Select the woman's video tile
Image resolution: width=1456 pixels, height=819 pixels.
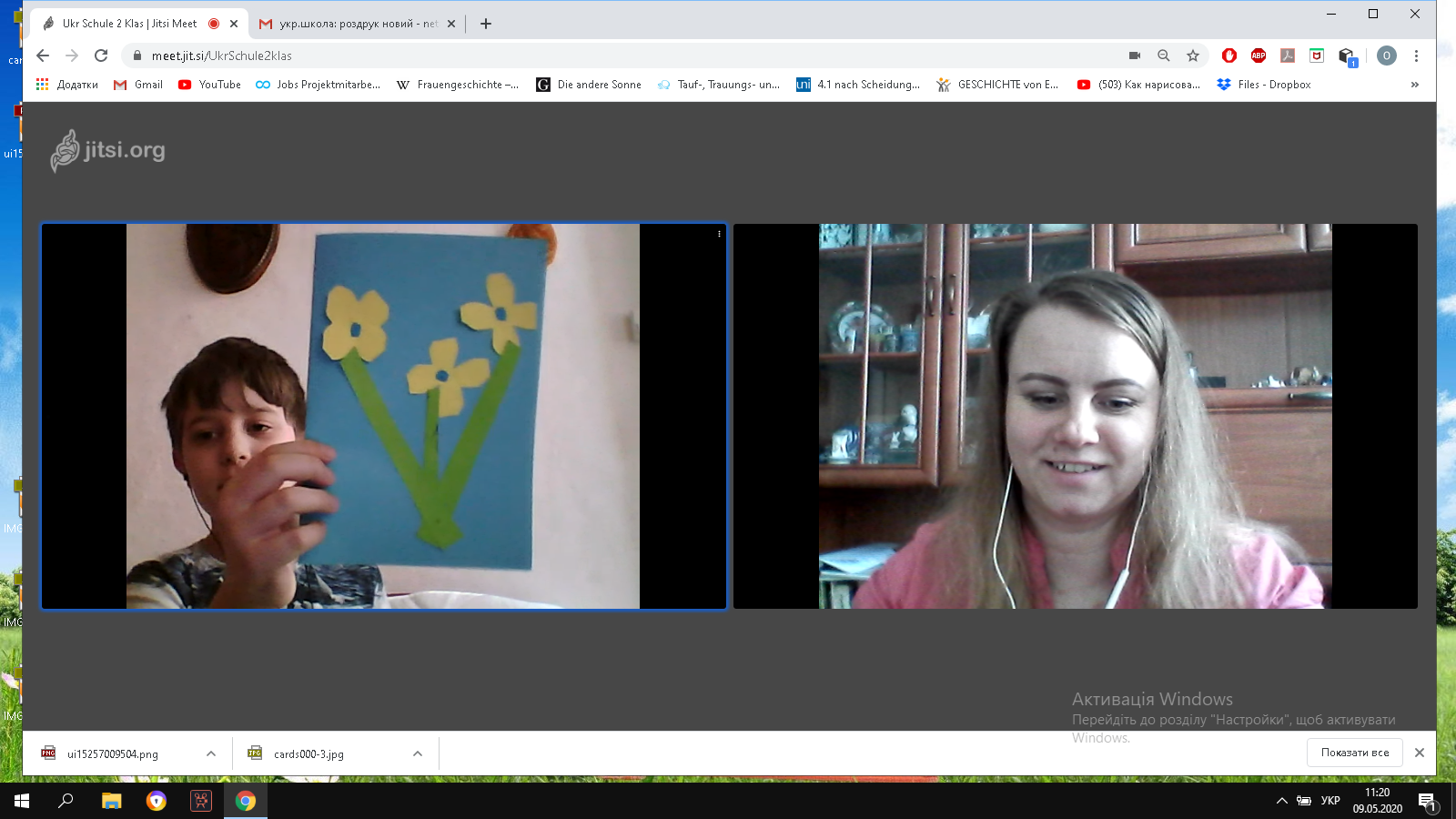pyautogui.click(x=1075, y=416)
